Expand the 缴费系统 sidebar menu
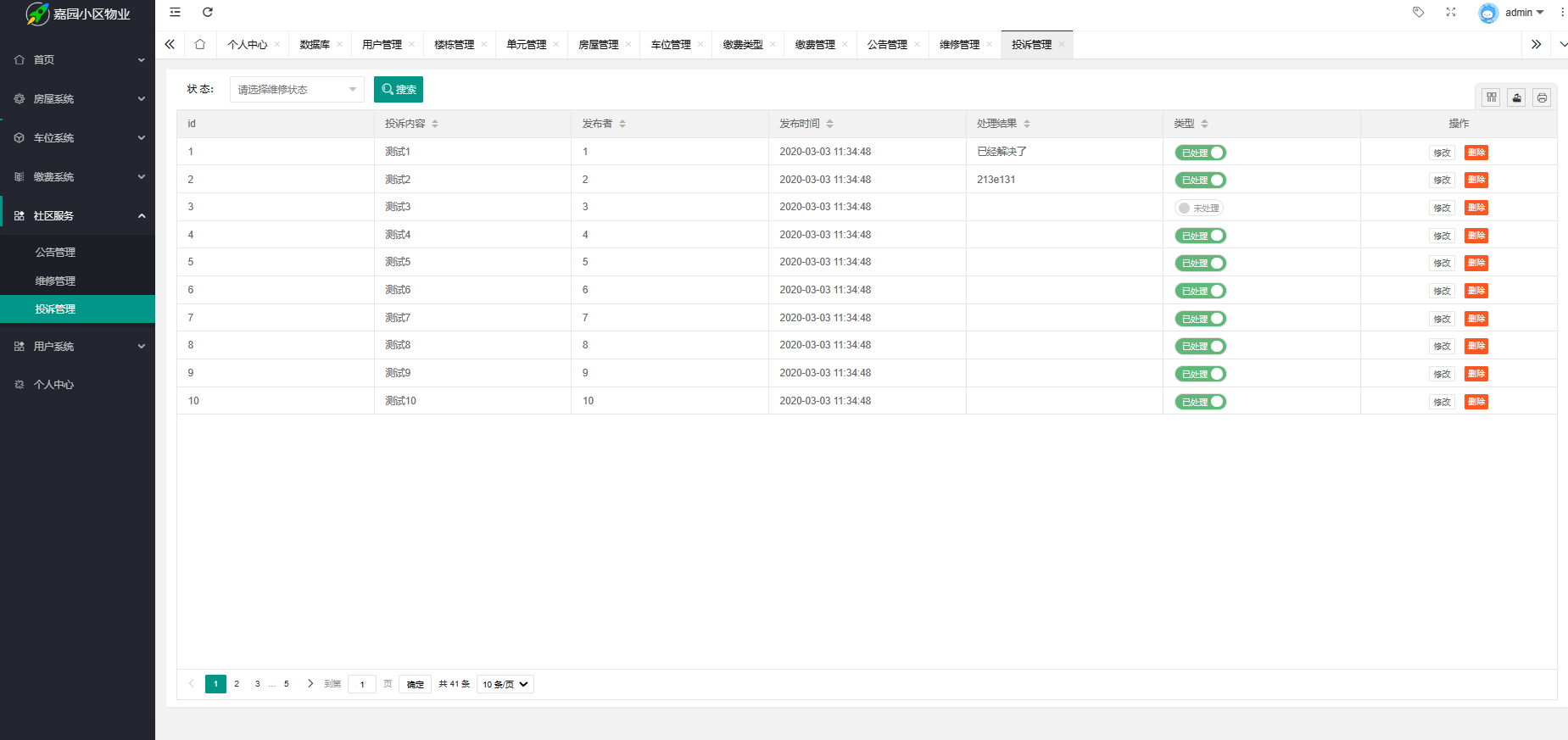The height and width of the screenshot is (740, 1568). [x=77, y=176]
